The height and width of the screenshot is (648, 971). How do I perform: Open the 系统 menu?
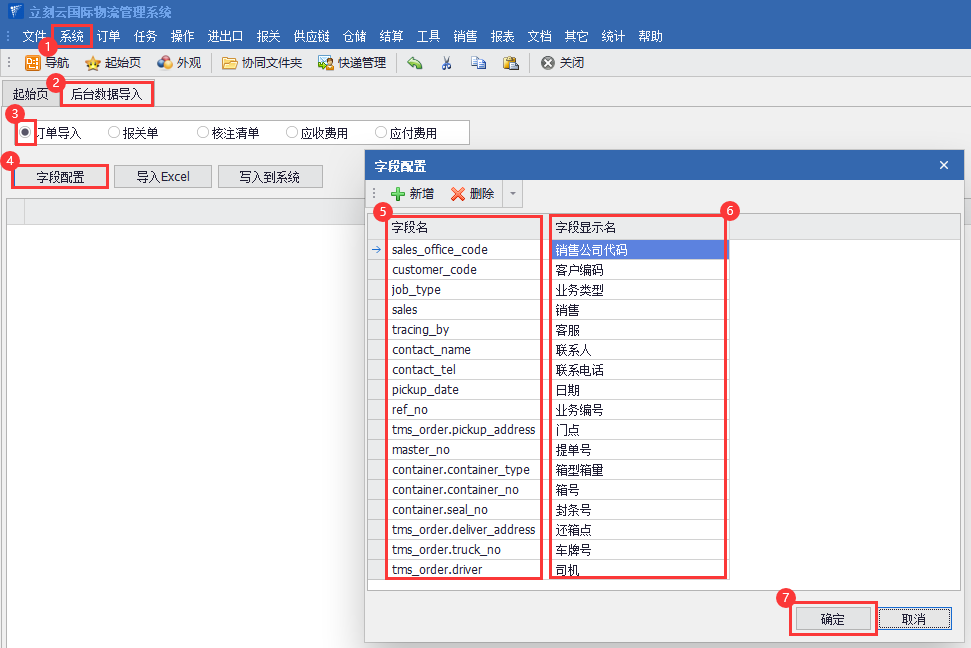[x=72, y=36]
